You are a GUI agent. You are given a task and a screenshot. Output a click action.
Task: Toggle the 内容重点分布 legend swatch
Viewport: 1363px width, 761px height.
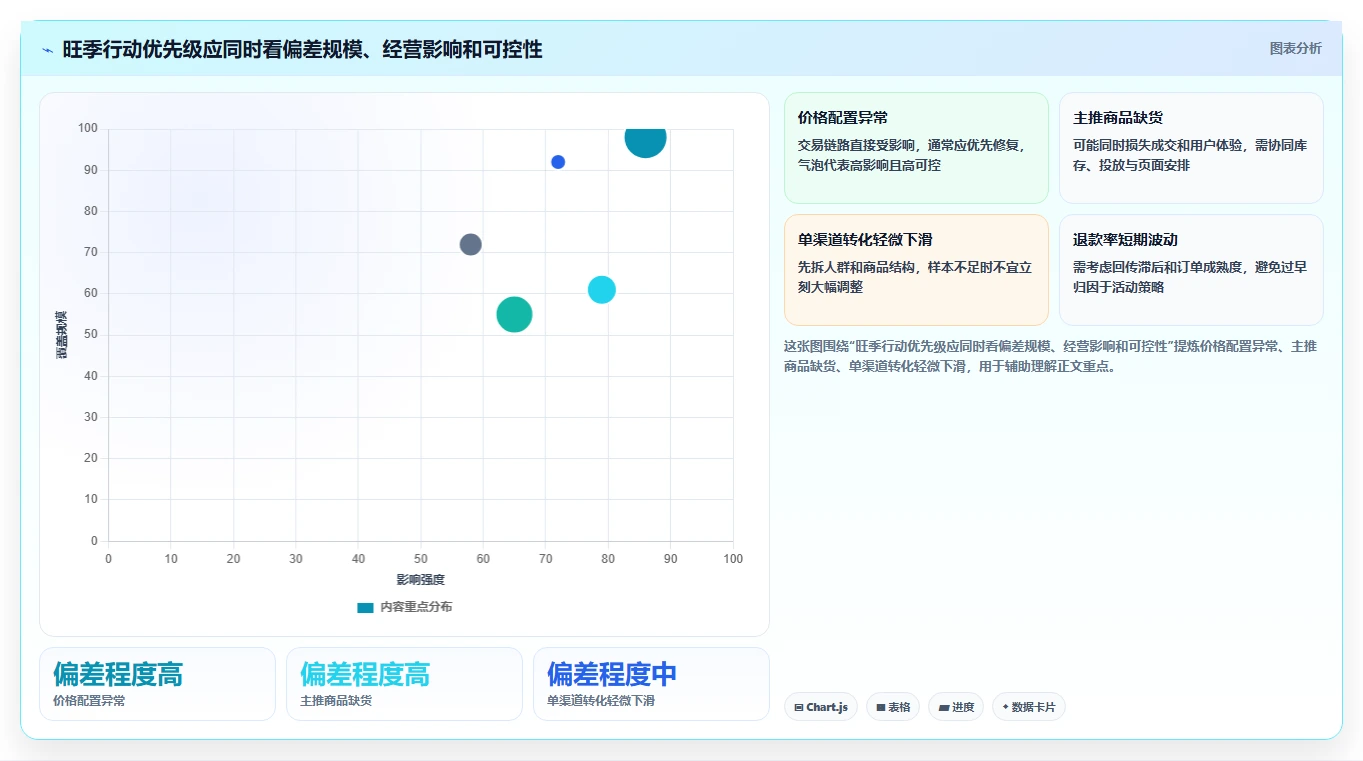365,607
